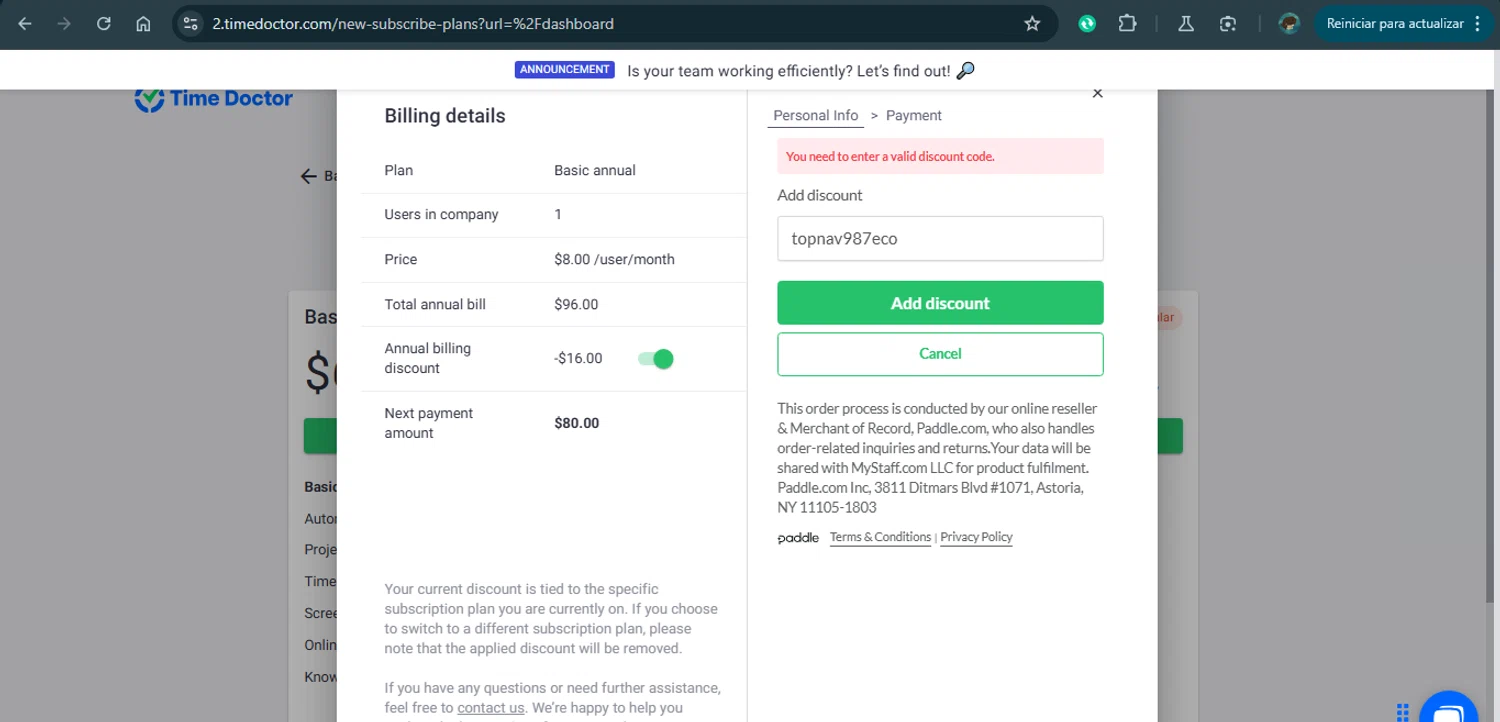Click the browser forward arrow
The width and height of the screenshot is (1500, 722).
(64, 24)
